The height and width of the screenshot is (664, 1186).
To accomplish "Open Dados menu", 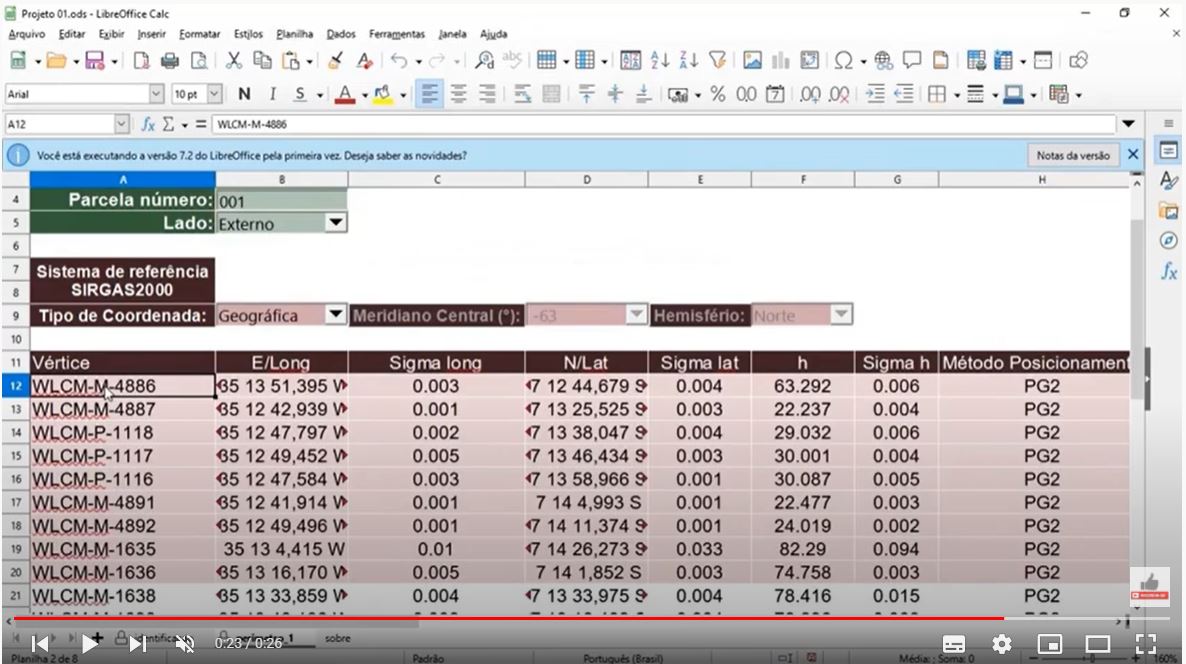I will tap(341, 34).
